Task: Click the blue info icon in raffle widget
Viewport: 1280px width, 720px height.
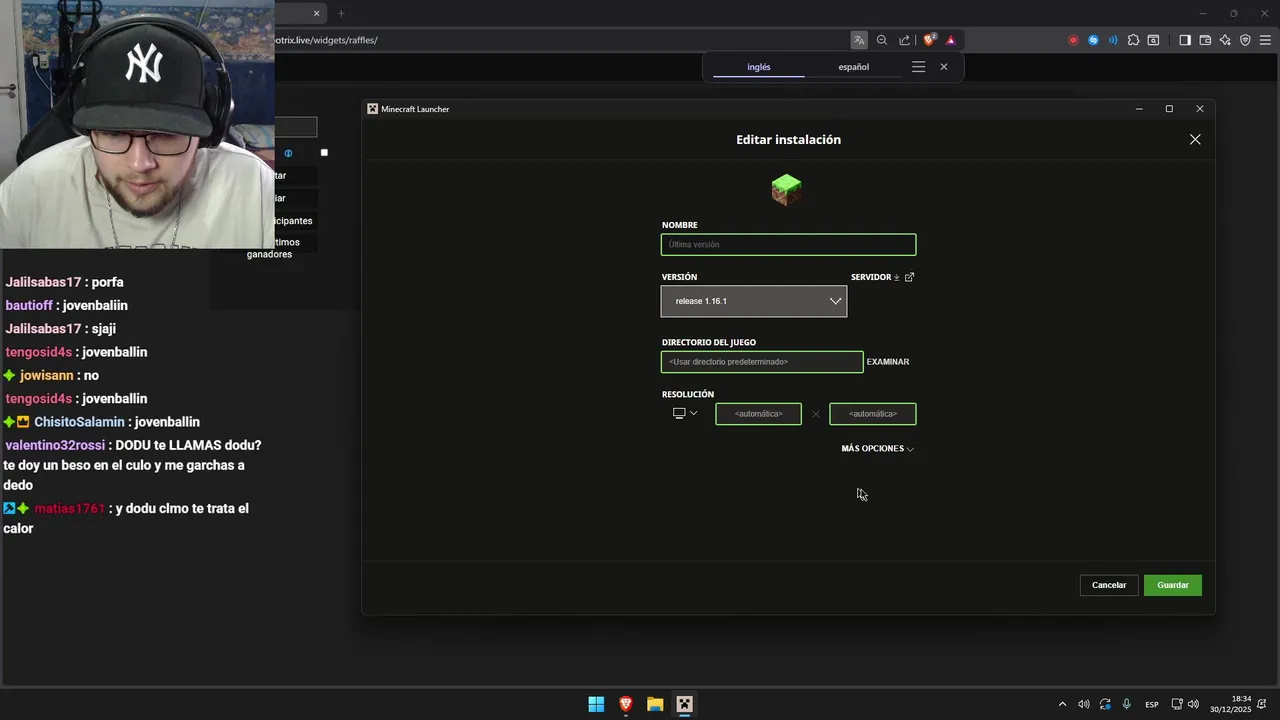Action: point(288,153)
